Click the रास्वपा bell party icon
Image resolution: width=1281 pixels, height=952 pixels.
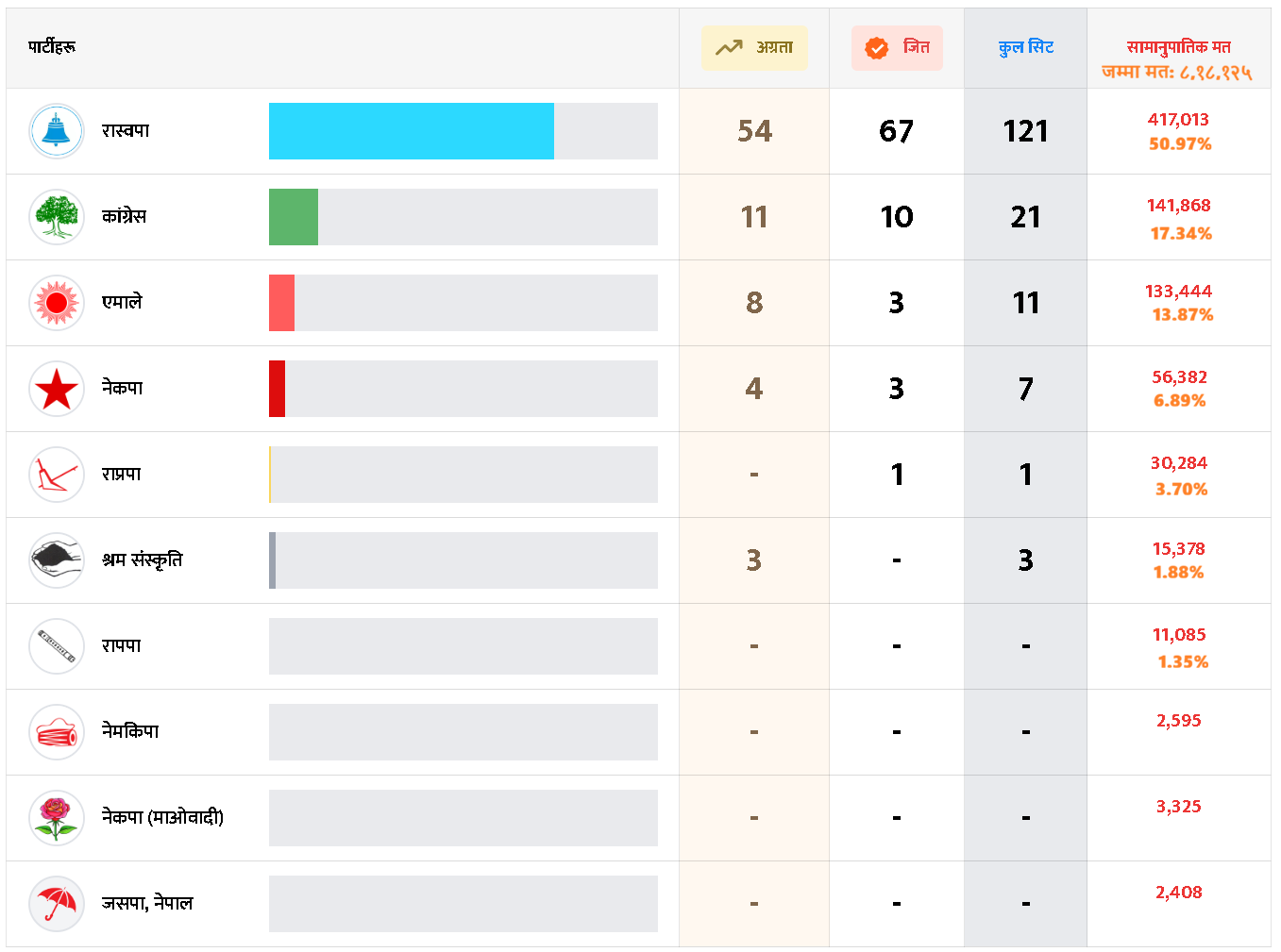click(57, 131)
